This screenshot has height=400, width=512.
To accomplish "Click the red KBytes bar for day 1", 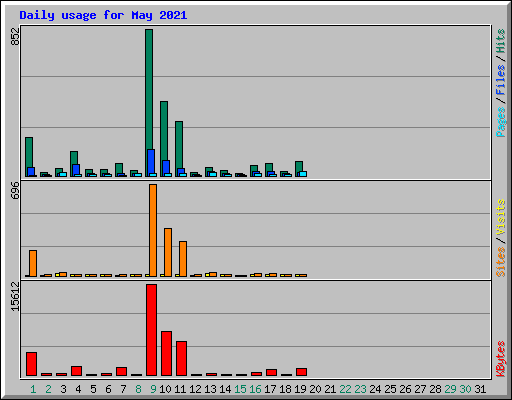I will (x=31, y=364).
